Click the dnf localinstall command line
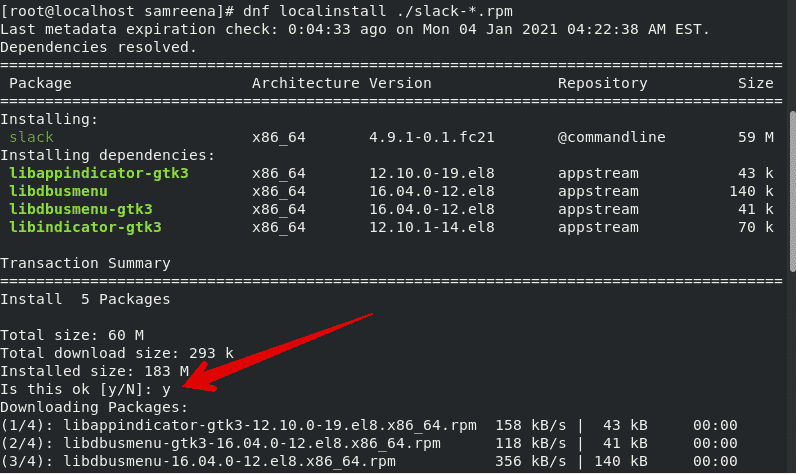The width and height of the screenshot is (796, 474). (x=256, y=11)
